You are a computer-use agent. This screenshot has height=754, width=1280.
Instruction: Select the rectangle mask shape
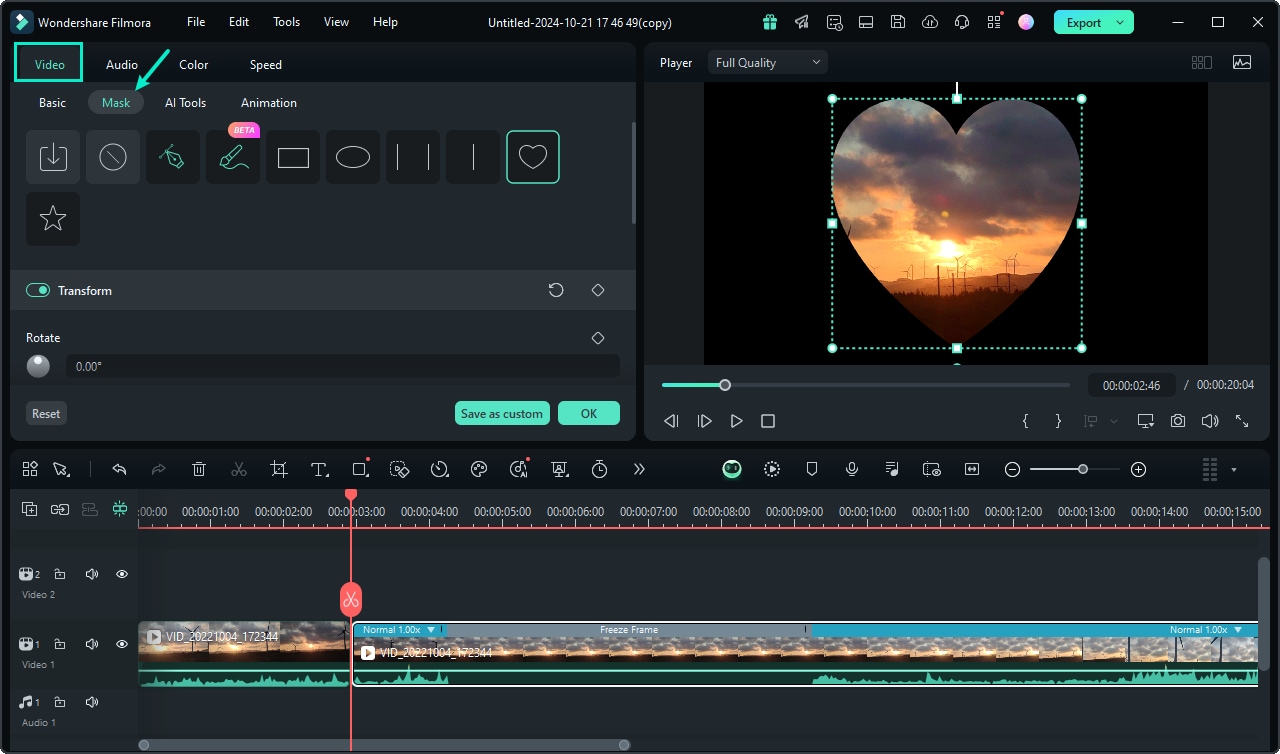[293, 157]
